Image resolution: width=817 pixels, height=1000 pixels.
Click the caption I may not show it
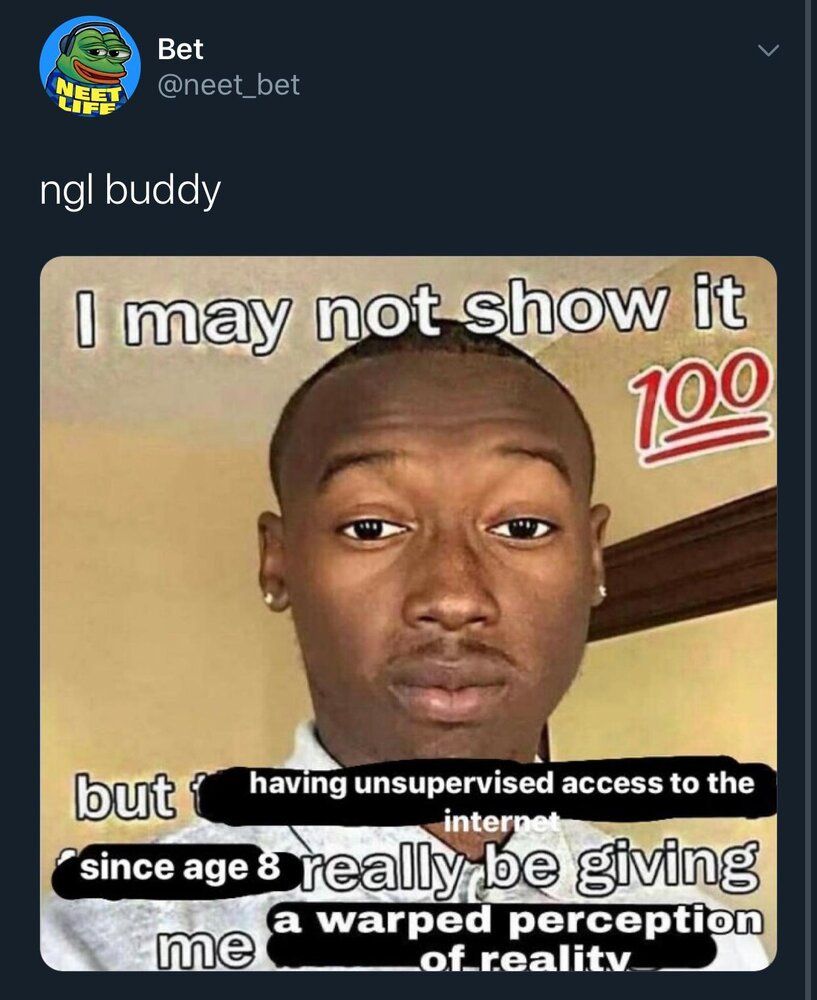pyautogui.click(x=410, y=312)
